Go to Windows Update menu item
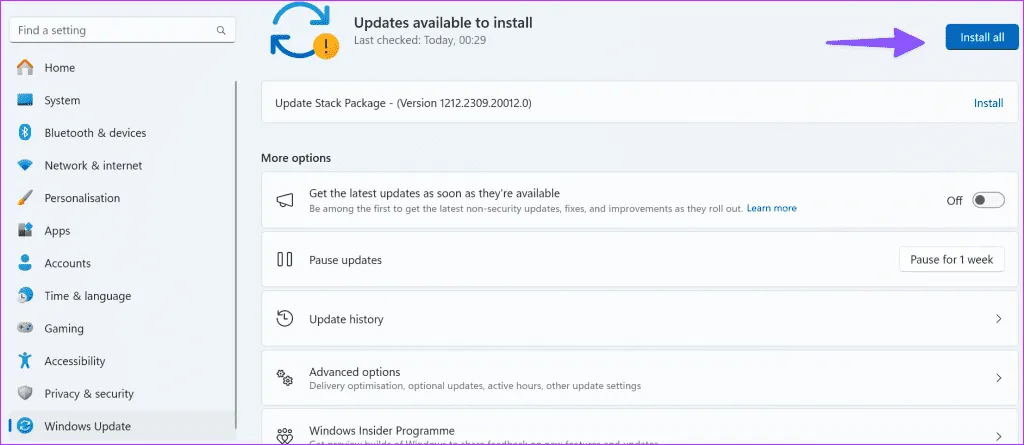 87,427
